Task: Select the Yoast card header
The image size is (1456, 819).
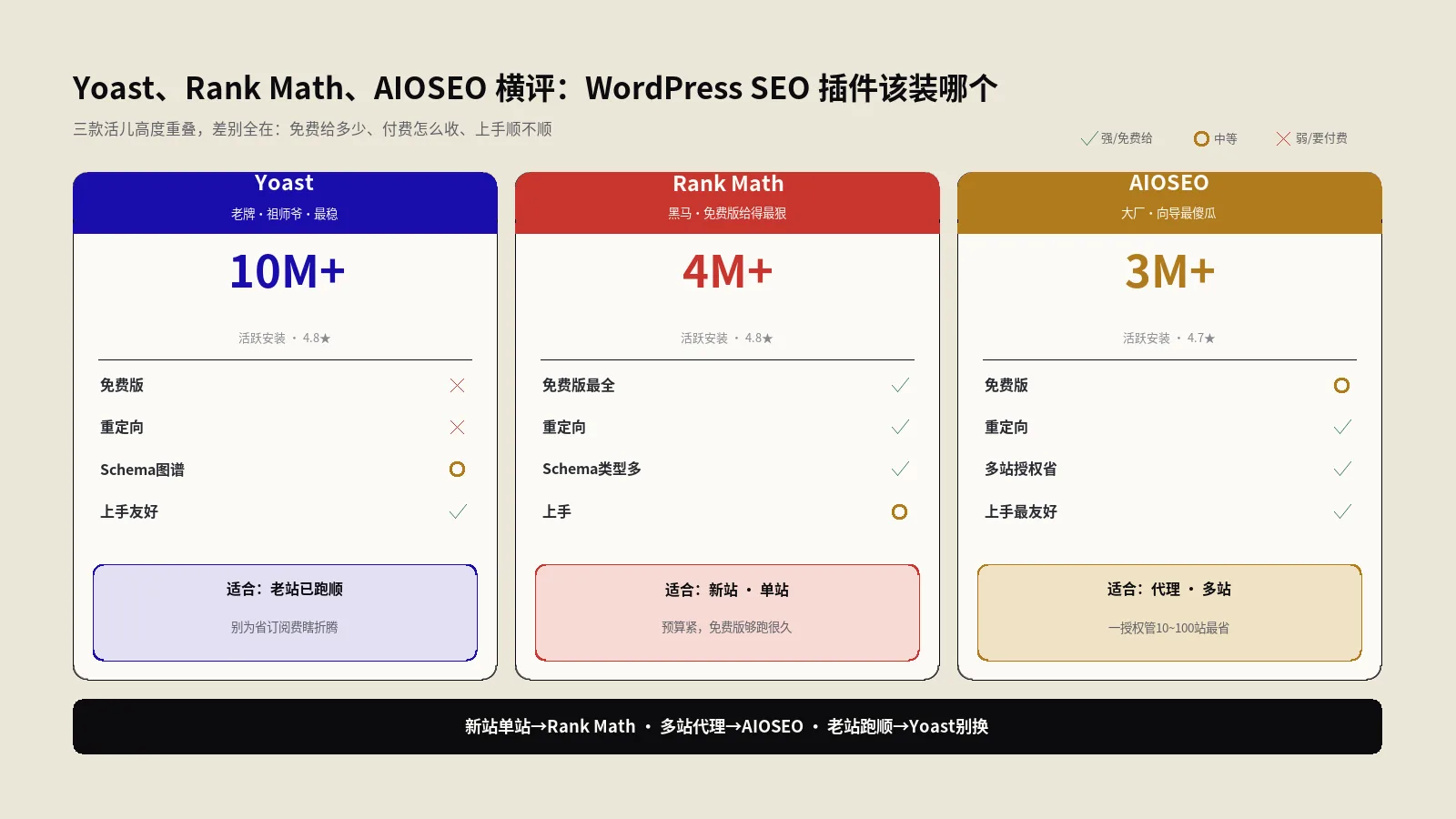Action: [285, 203]
